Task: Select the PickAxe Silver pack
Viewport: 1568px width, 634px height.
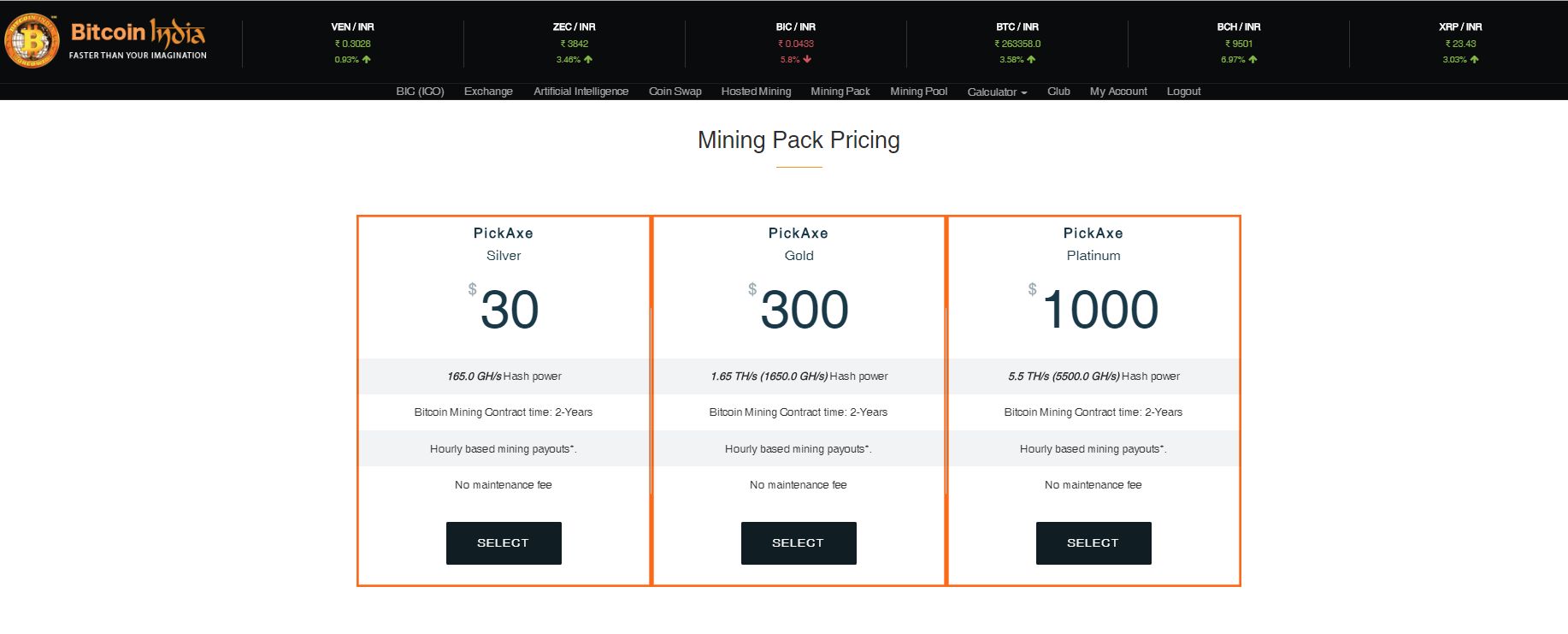Action: tap(504, 543)
